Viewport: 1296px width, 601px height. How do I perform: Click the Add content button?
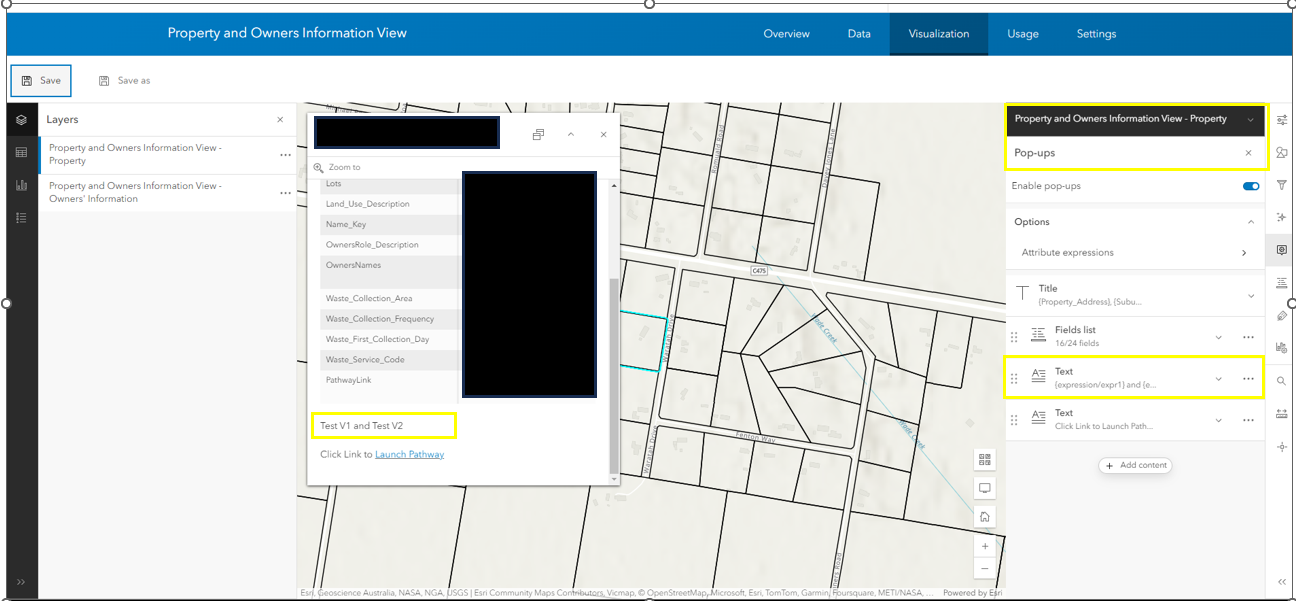point(1135,465)
